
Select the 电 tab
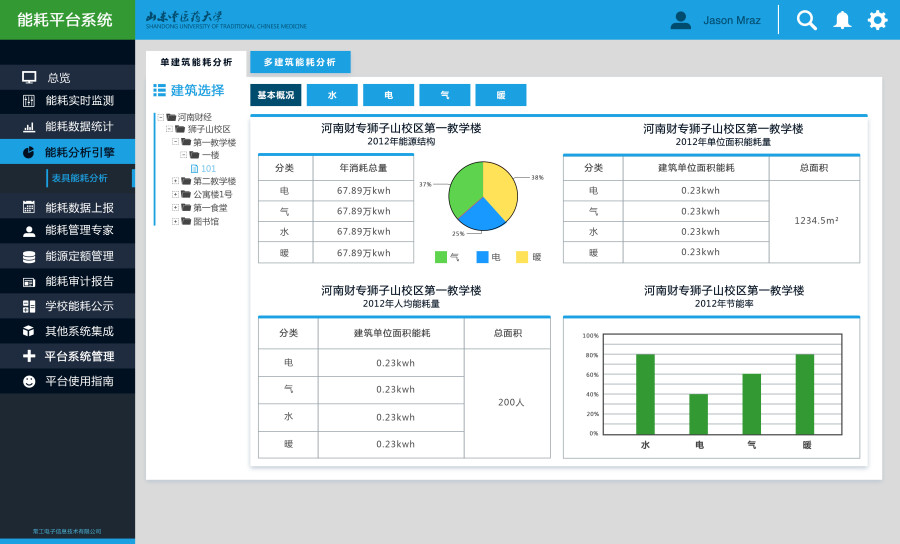(389, 95)
